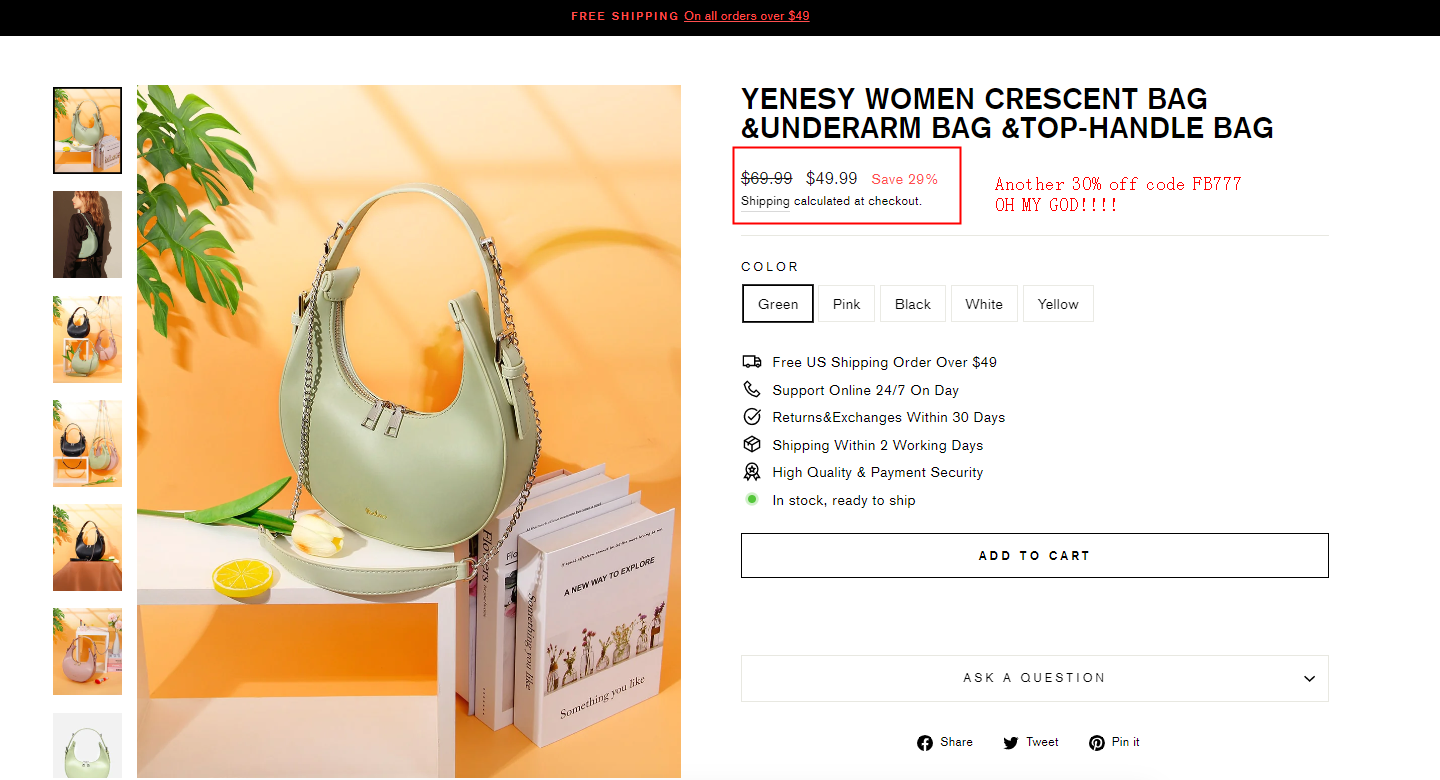Select the Pink color option

click(846, 304)
